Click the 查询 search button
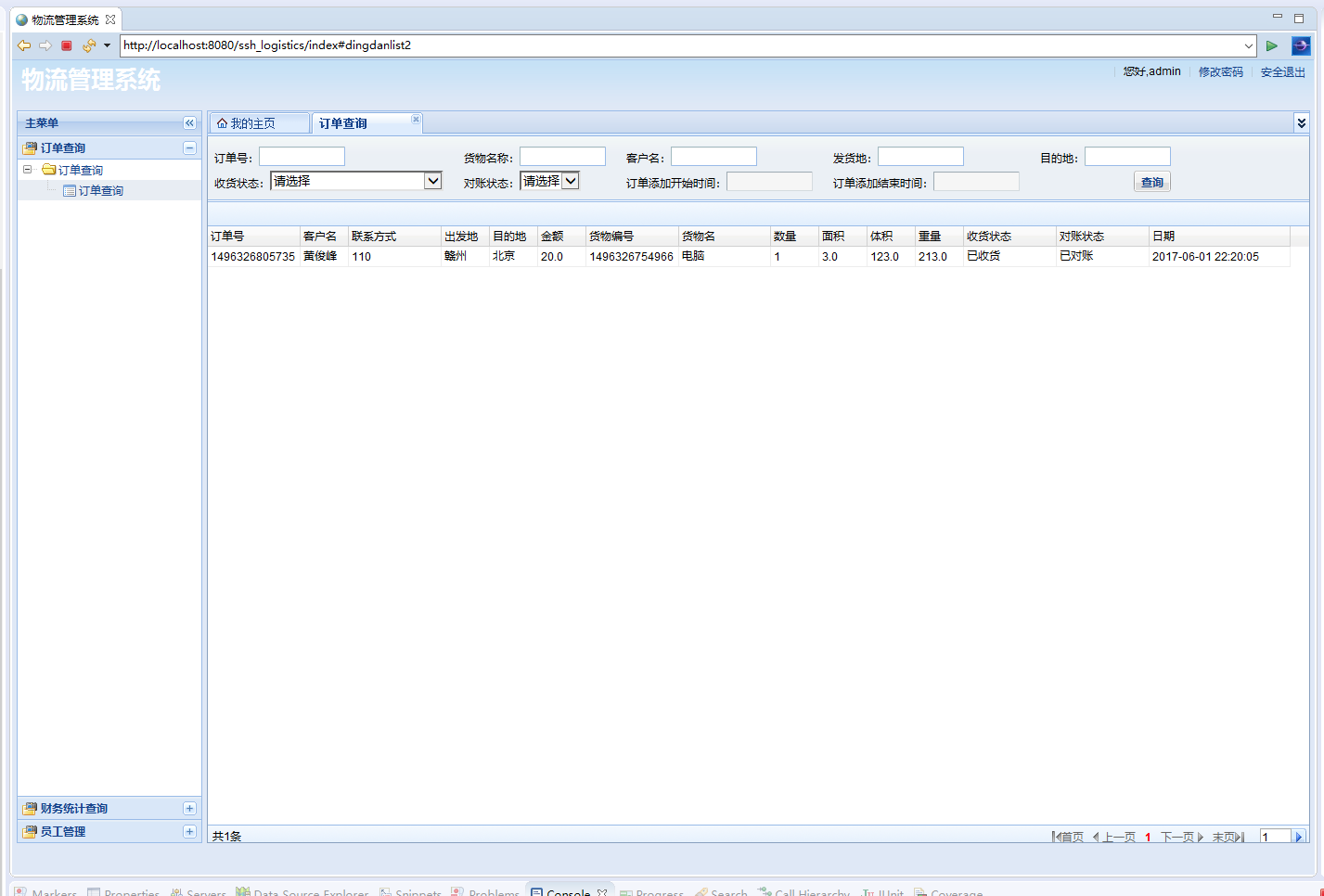Screen dimensions: 1324x896 point(1151,183)
